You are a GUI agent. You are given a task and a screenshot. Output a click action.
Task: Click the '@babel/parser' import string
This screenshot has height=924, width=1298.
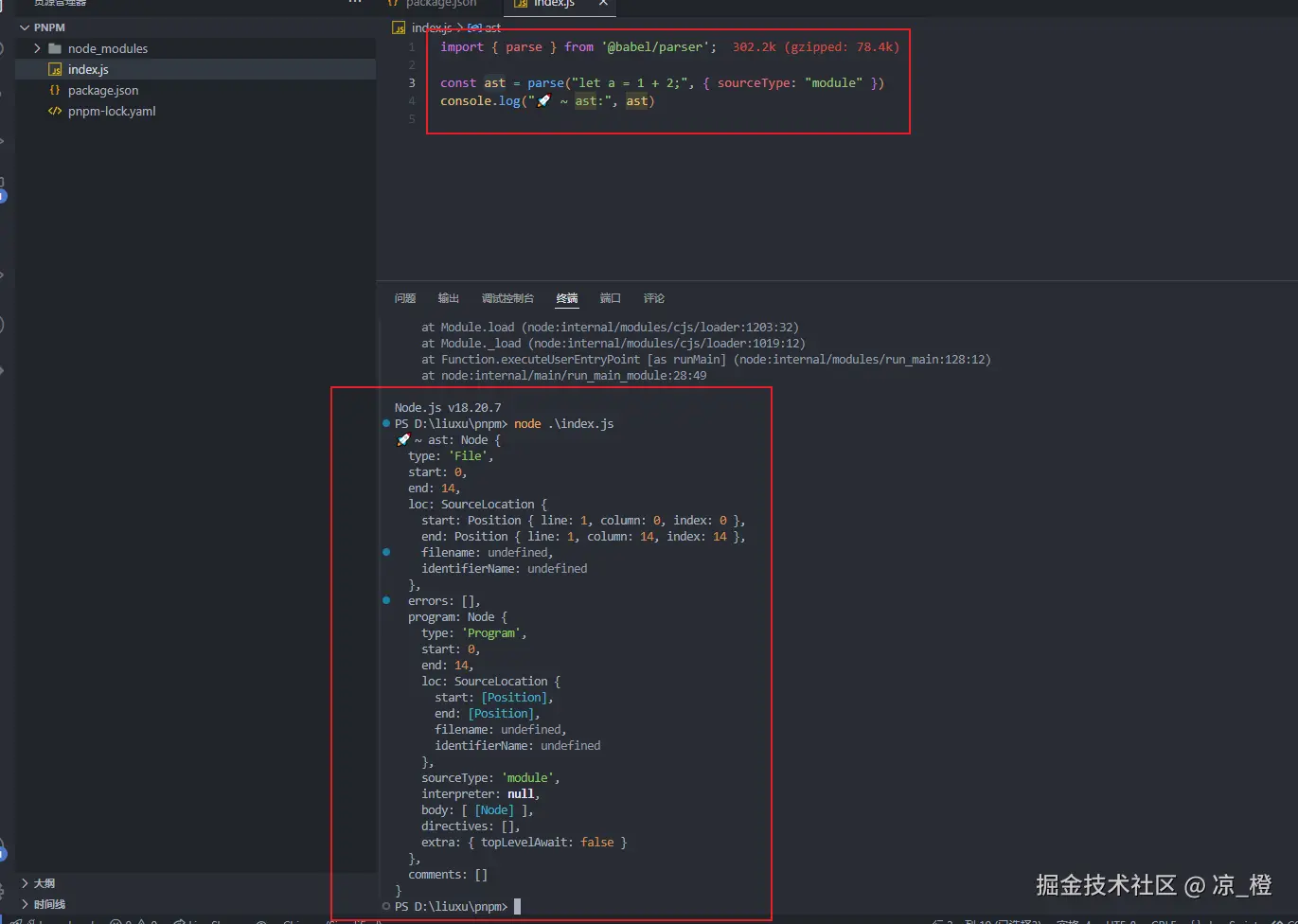655,46
